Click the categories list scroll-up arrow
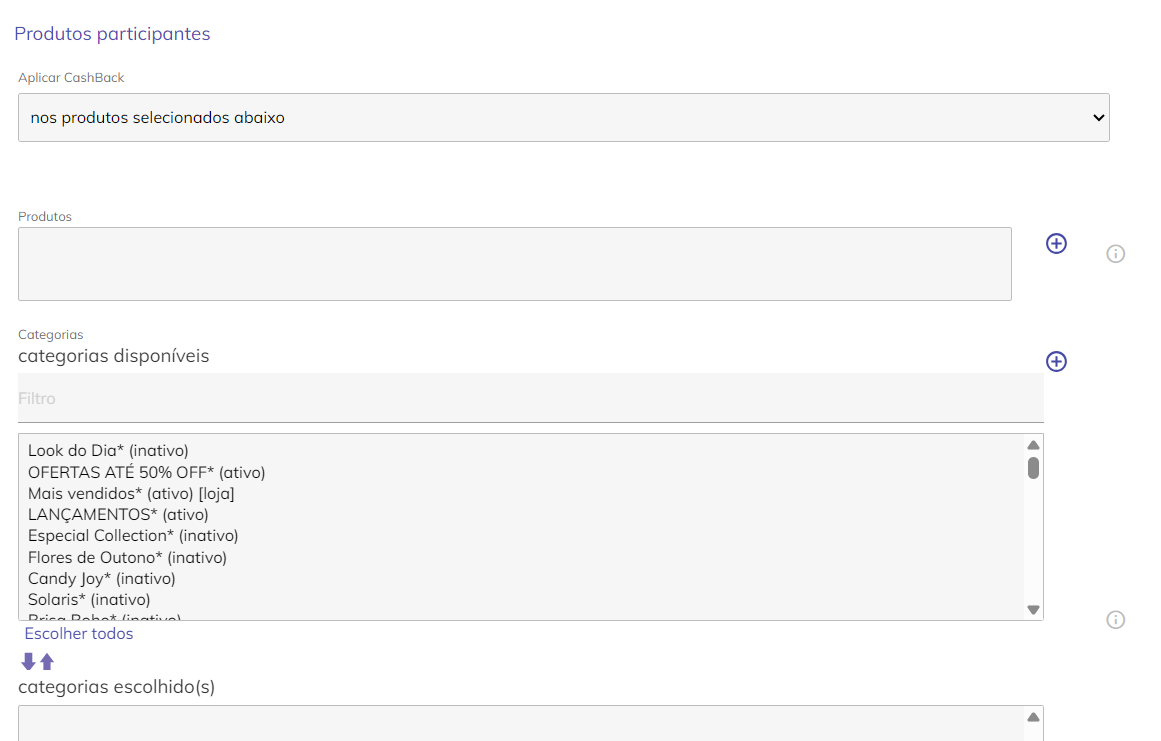Image resolution: width=1161 pixels, height=741 pixels. (x=1033, y=445)
